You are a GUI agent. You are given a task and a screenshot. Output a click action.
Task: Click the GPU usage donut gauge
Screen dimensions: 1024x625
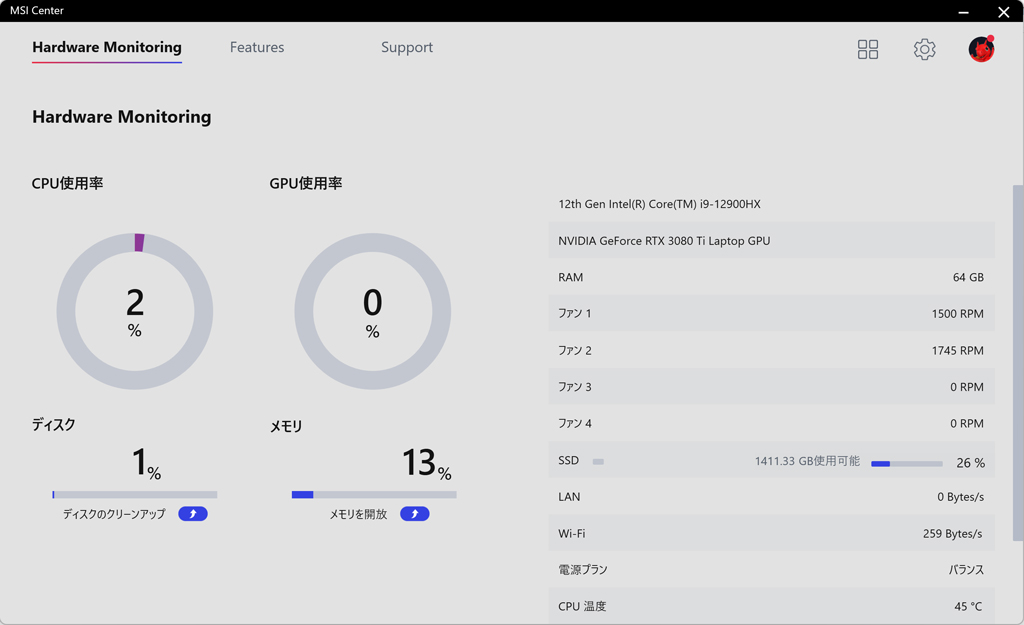click(x=372, y=312)
